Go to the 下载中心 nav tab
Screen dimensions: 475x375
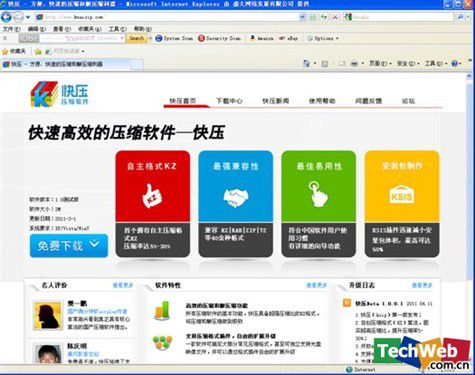point(229,101)
